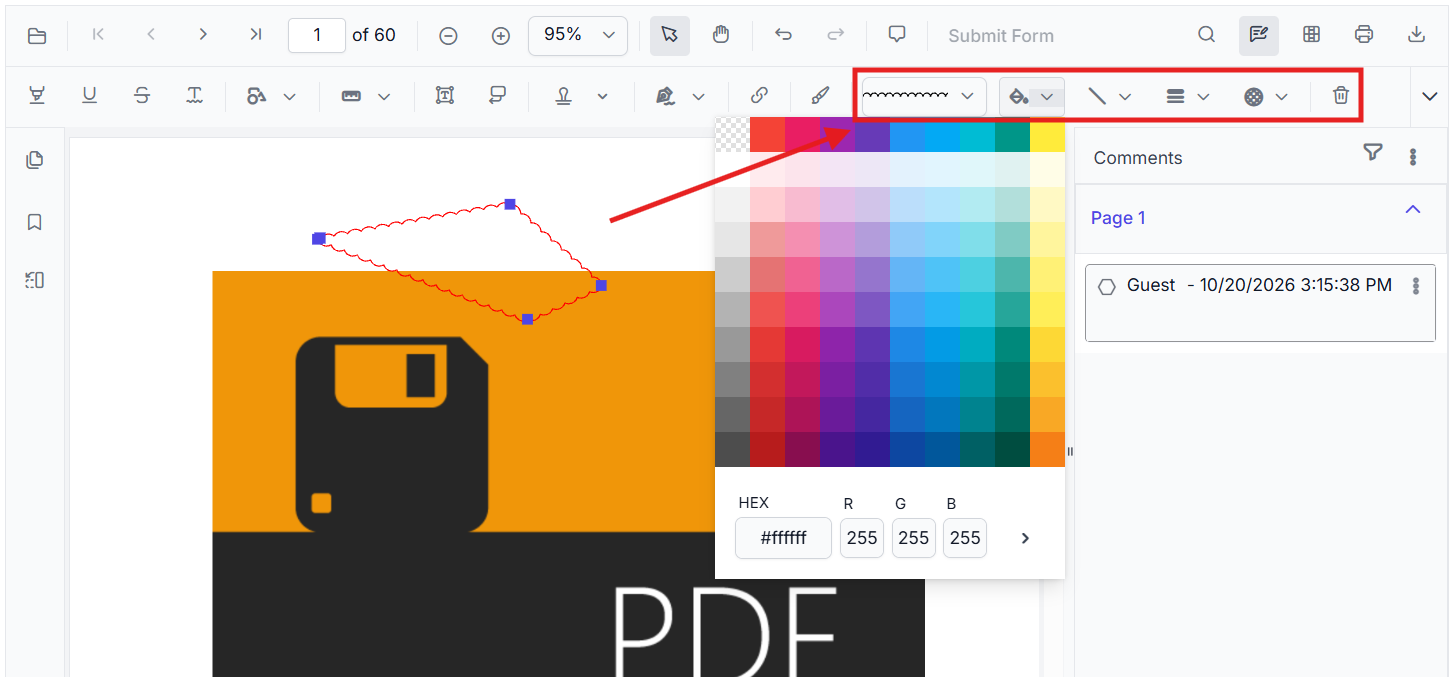This screenshot has width=1454, height=677.
Task: Select the squiggly underline annotation tool
Action: click(194, 96)
